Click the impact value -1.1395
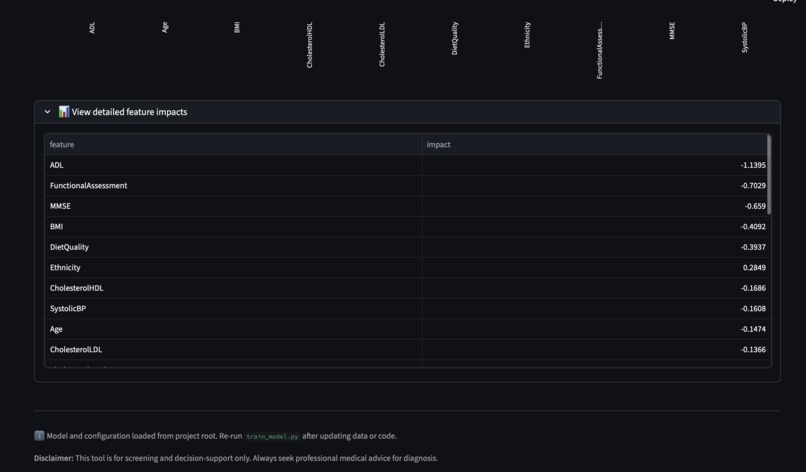Image resolution: width=806 pixels, height=472 pixels. tap(753, 165)
